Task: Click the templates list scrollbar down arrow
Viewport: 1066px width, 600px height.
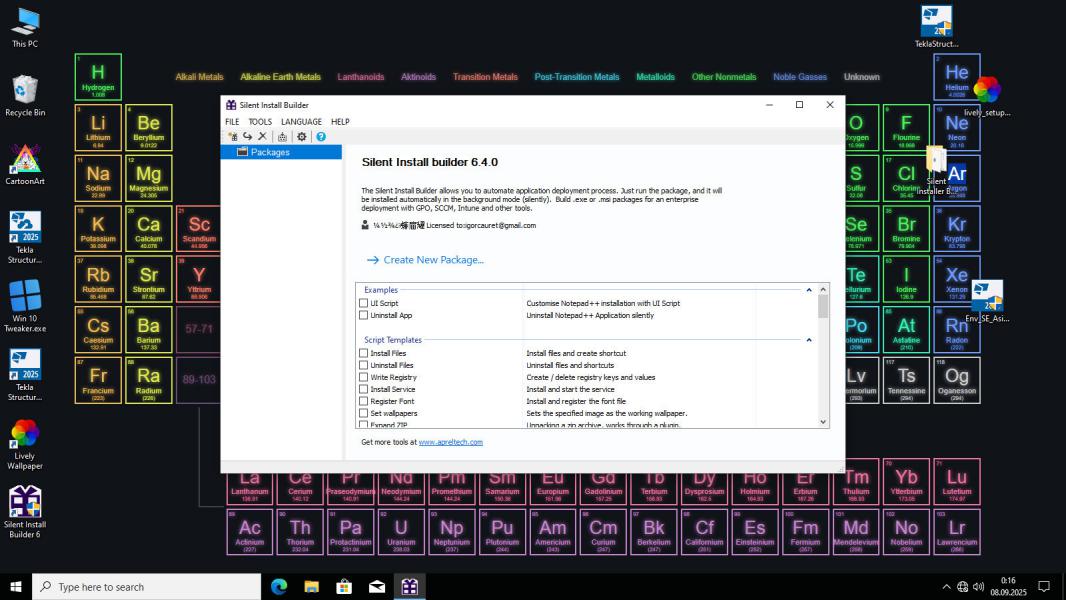Action: (823, 422)
